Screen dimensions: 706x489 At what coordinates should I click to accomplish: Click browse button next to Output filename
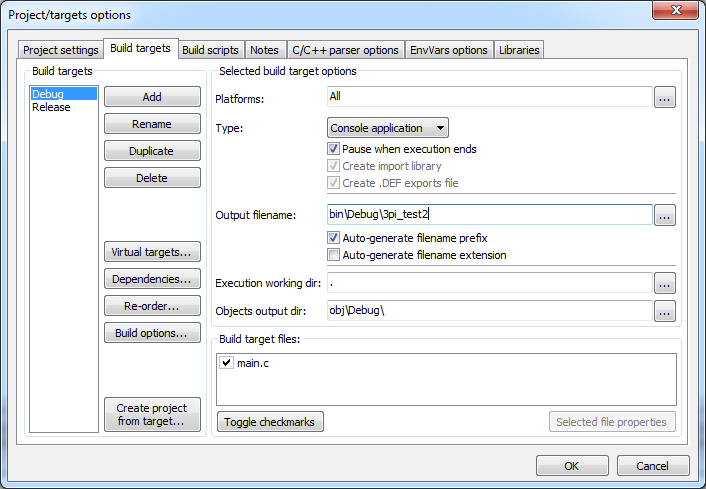coord(665,215)
